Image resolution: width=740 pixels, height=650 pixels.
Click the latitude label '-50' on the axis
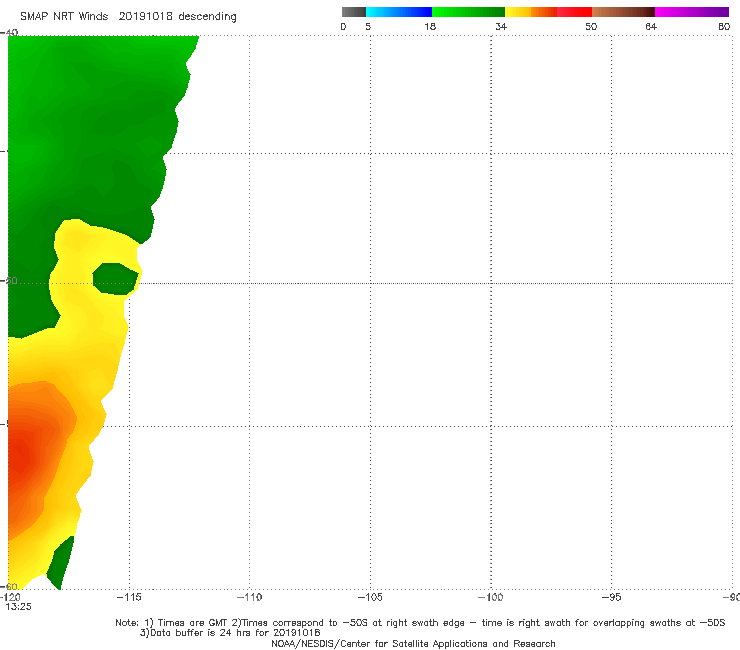[x=9, y=281]
